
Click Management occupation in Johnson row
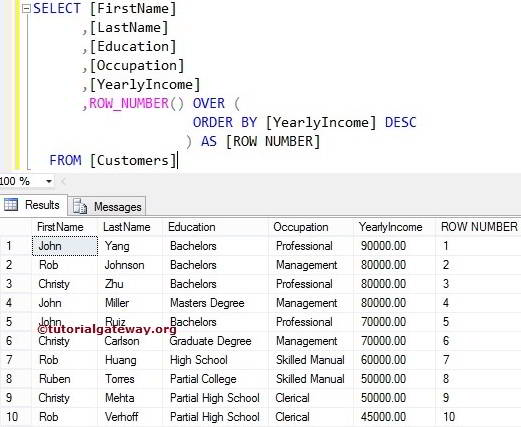point(311,265)
